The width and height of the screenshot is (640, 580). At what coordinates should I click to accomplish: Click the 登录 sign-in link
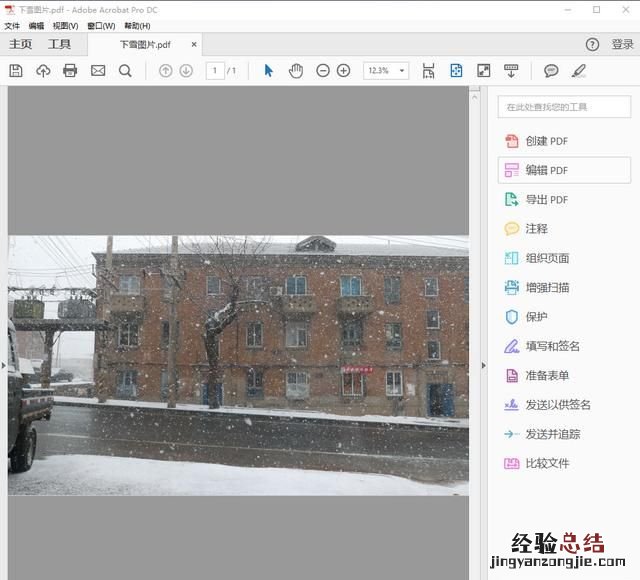pos(622,44)
